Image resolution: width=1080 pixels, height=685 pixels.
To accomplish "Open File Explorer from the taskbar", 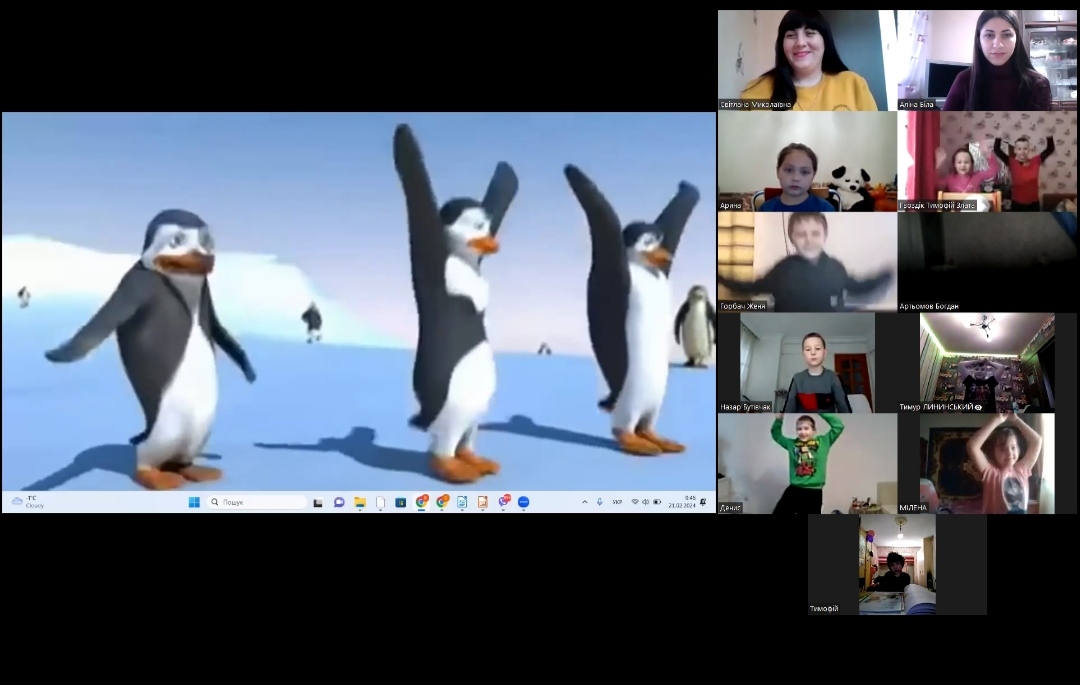I will 360,503.
